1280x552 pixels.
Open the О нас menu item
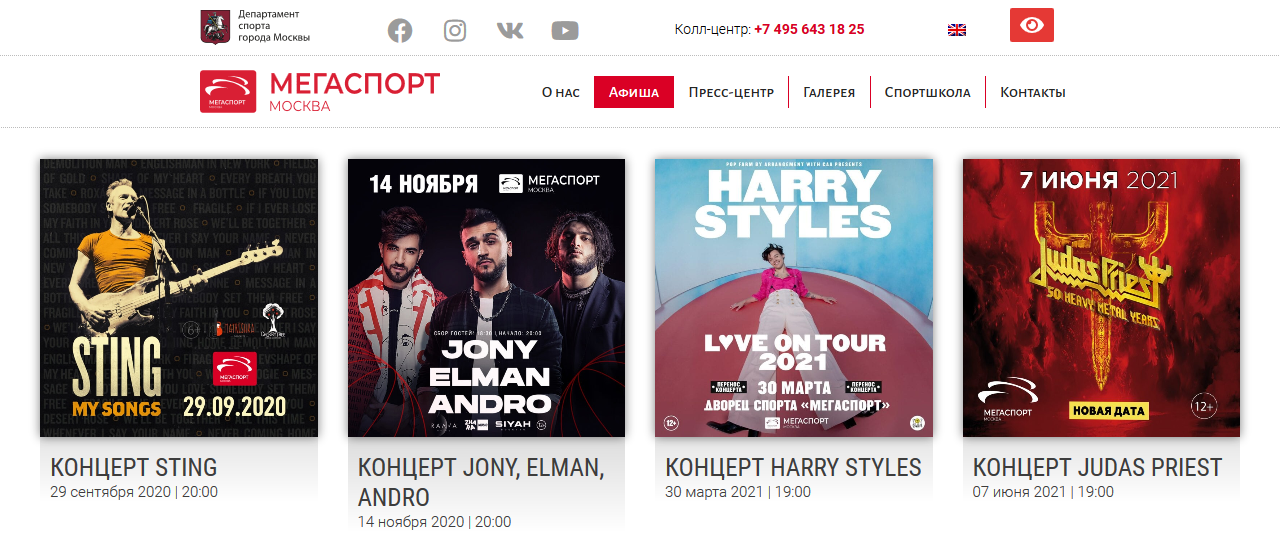pos(561,92)
